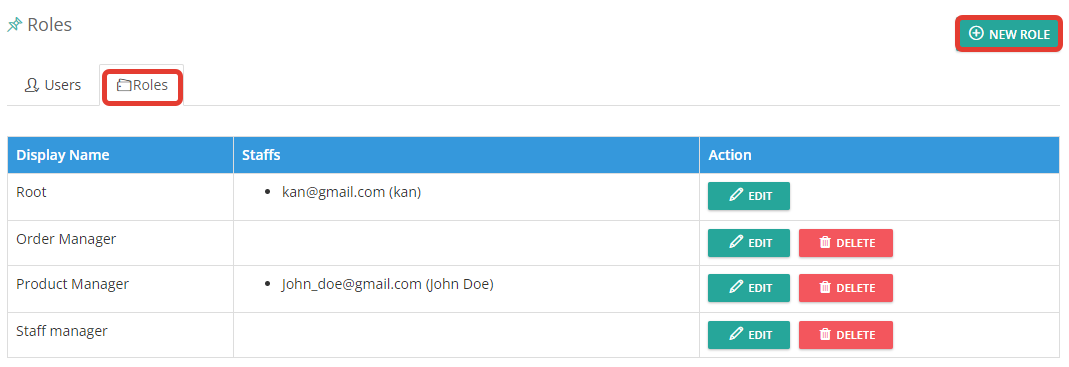Click pencil icon for Product Manager role
Viewport: 1069px width, 367px height.
point(736,287)
